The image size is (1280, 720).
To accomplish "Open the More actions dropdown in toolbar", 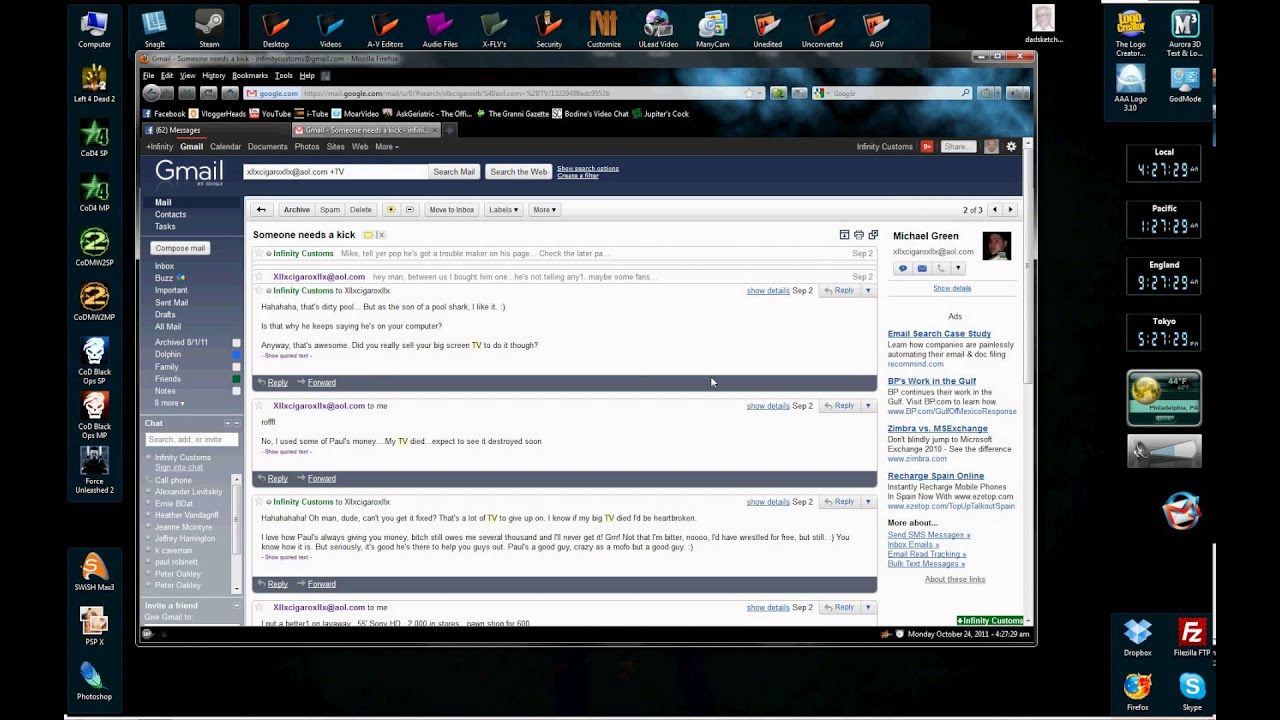I will pyautogui.click(x=544, y=210).
